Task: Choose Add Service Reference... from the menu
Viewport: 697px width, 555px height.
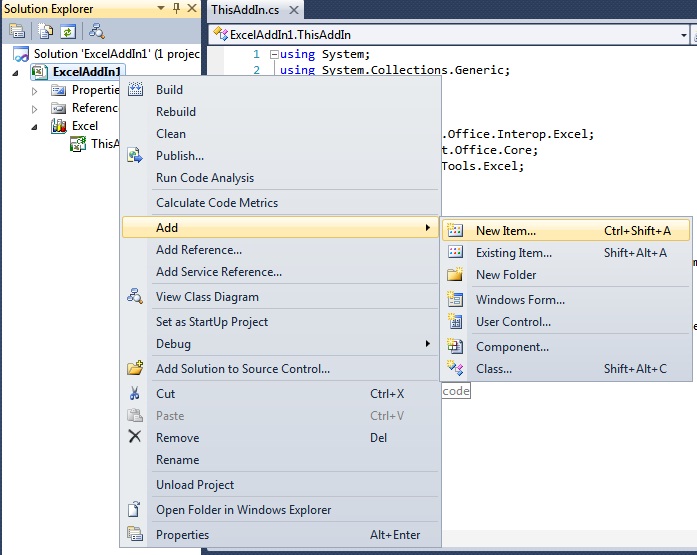Action: tap(280, 272)
